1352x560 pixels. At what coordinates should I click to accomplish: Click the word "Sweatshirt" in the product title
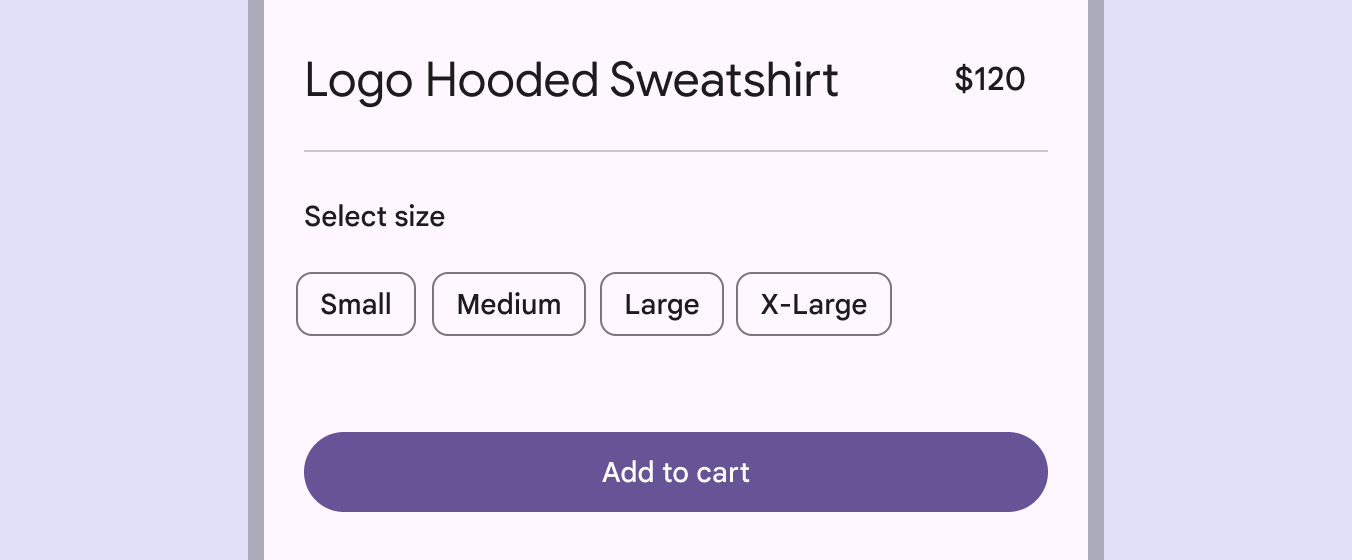pos(724,80)
